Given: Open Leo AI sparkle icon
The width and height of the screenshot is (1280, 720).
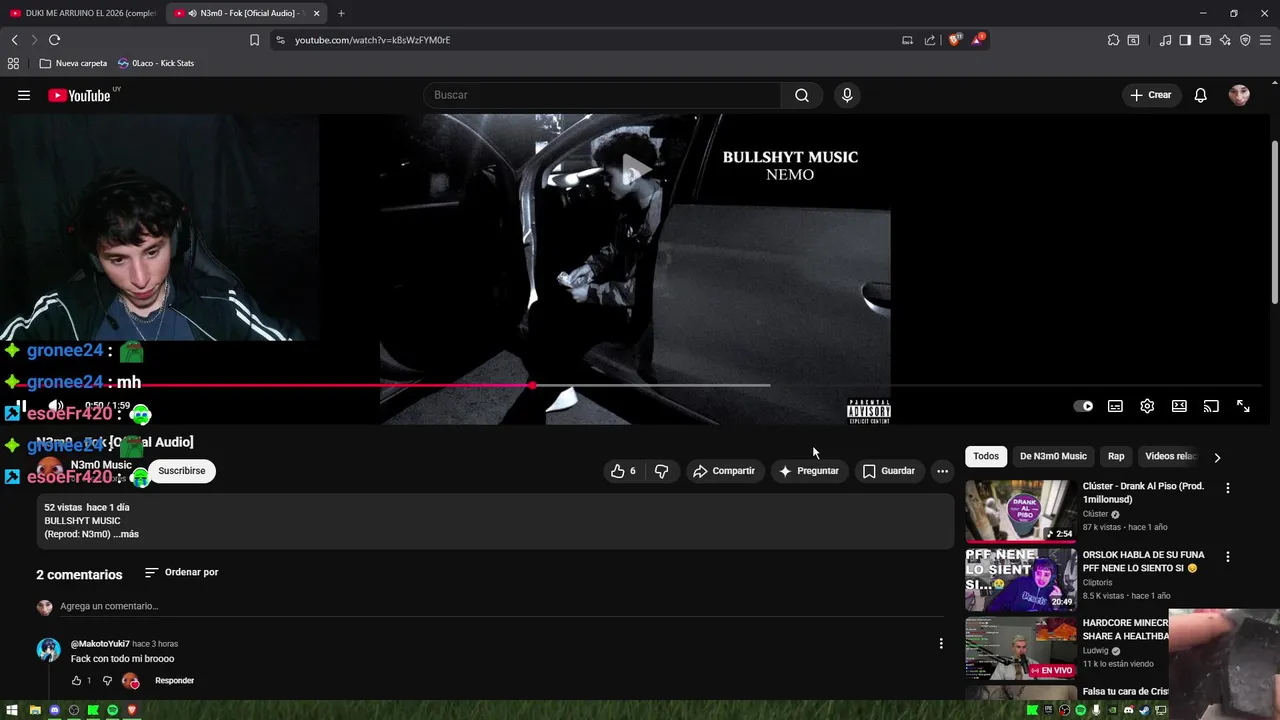Looking at the screenshot, I should pos(1225,40).
